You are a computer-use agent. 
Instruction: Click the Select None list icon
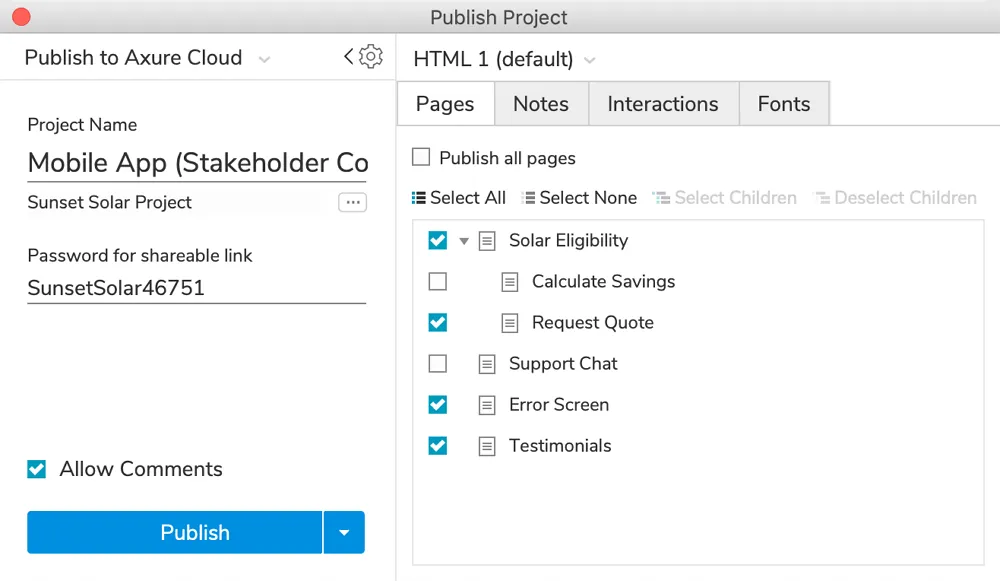click(x=528, y=198)
